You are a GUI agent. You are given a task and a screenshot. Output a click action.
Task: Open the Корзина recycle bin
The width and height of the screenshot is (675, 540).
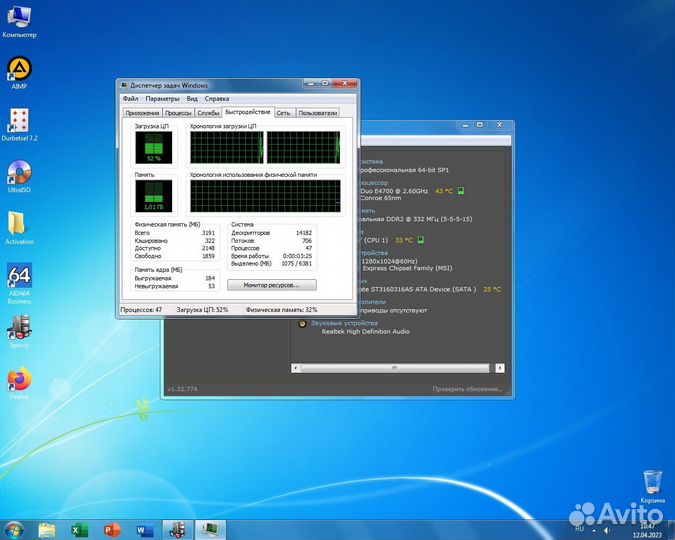(652, 487)
